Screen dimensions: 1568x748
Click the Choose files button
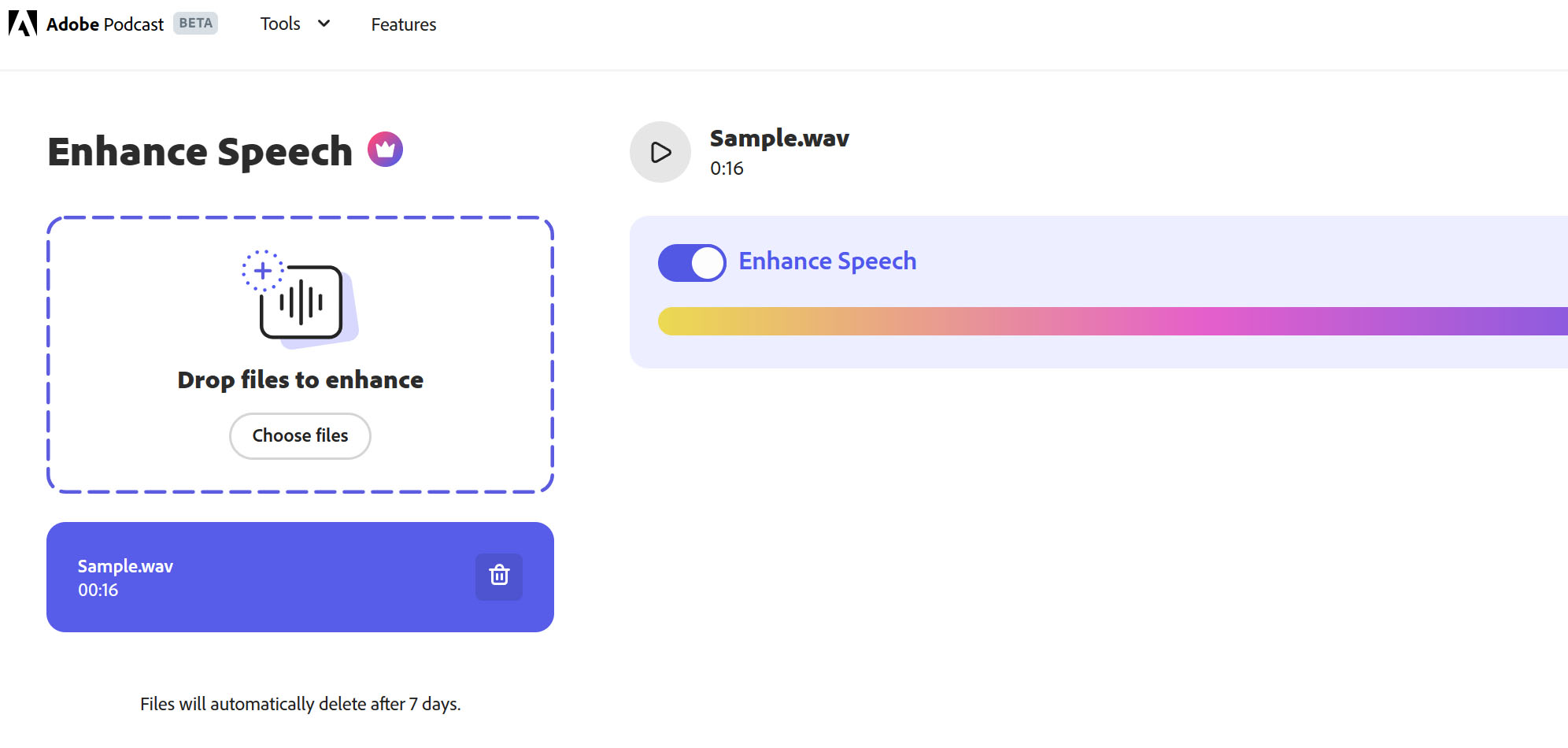[300, 435]
